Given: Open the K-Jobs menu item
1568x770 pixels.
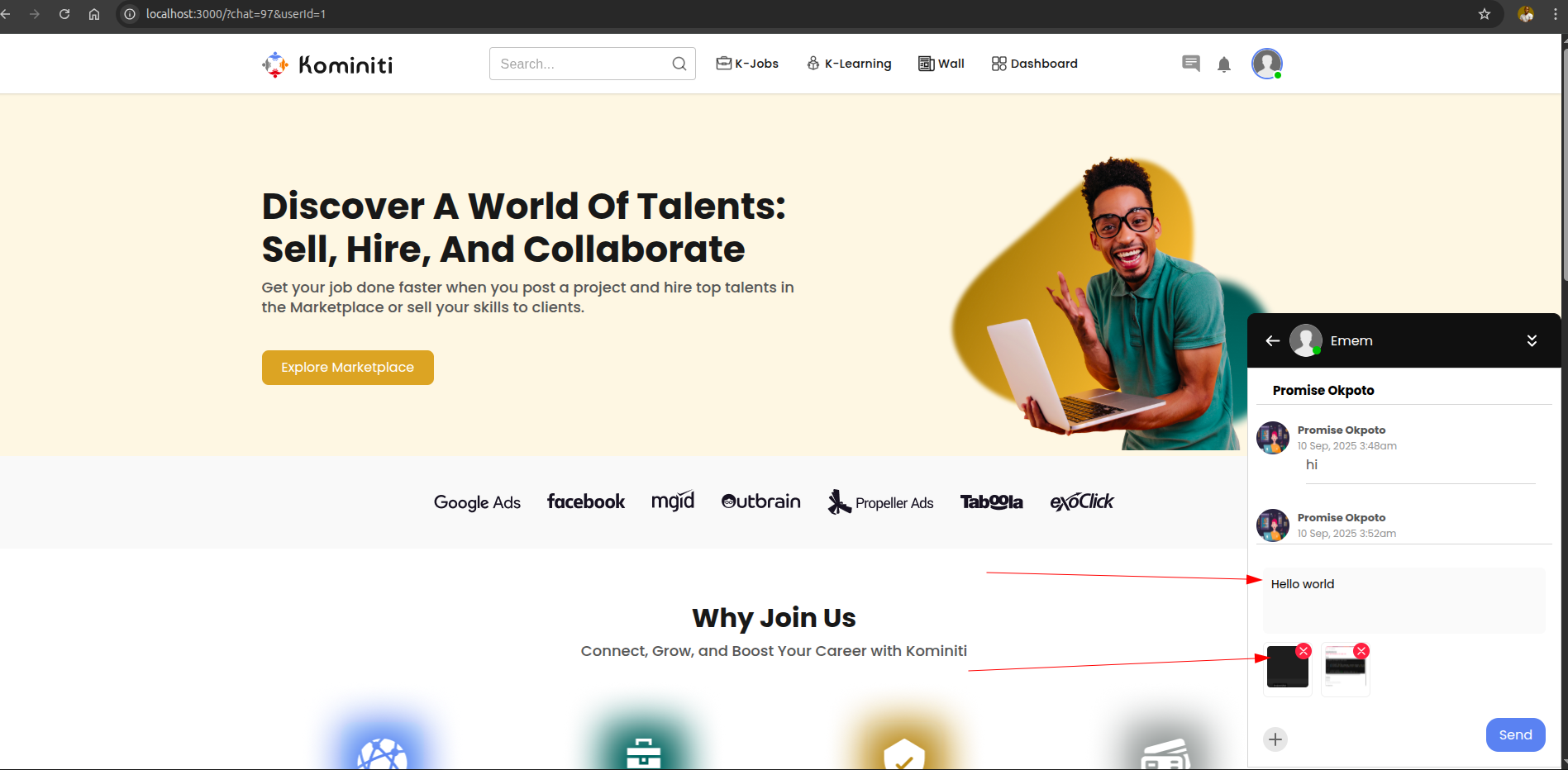Looking at the screenshot, I should [747, 64].
